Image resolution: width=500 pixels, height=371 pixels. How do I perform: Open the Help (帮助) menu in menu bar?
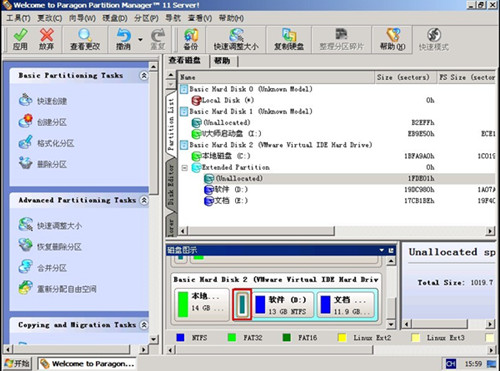pyautogui.click(x=231, y=18)
